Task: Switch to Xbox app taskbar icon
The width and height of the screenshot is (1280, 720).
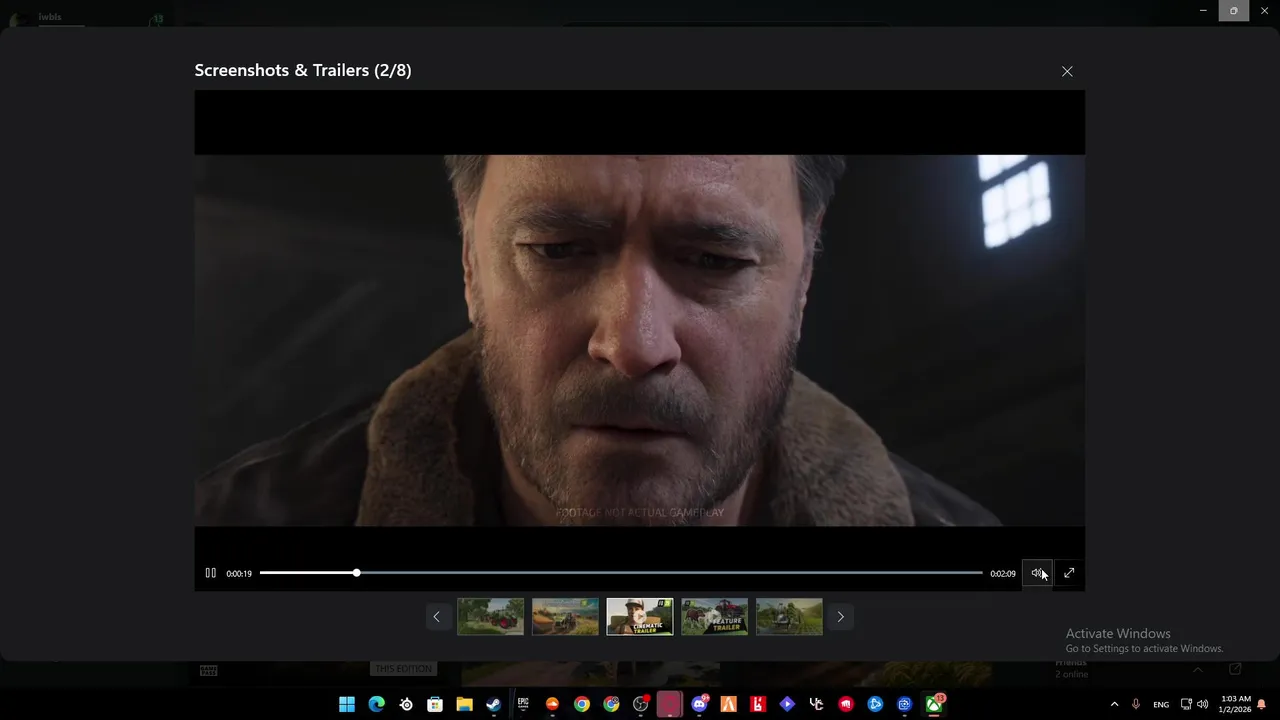Action: click(x=934, y=704)
